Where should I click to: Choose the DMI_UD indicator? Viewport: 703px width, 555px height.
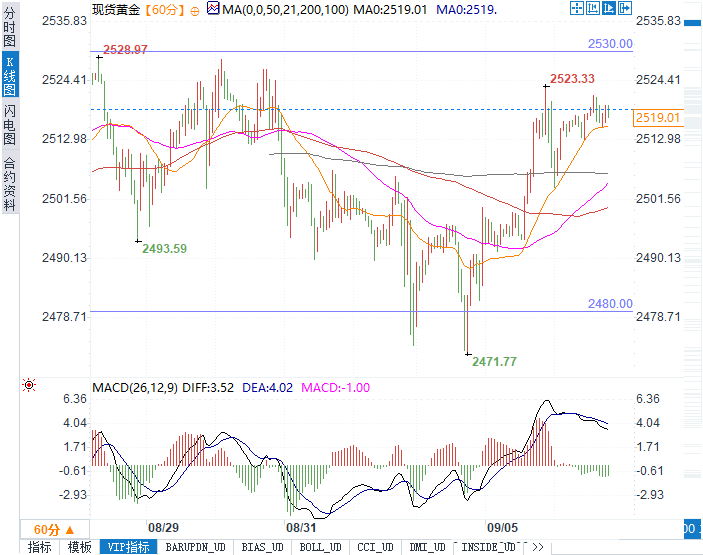coord(427,547)
